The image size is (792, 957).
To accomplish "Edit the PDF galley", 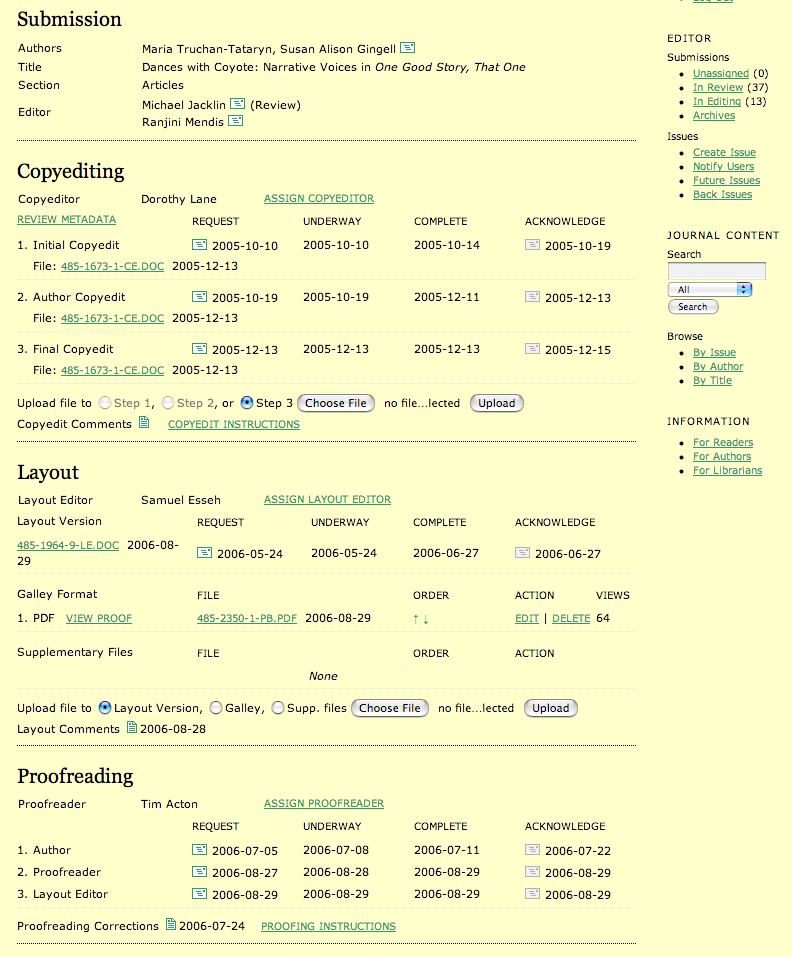I will click(527, 618).
